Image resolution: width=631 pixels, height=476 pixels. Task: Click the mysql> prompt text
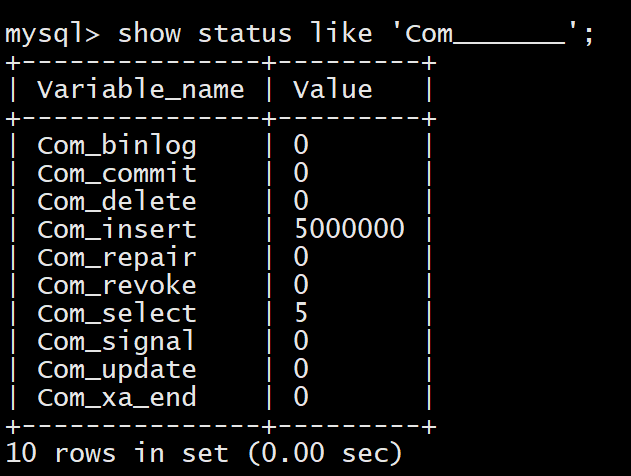click(52, 33)
